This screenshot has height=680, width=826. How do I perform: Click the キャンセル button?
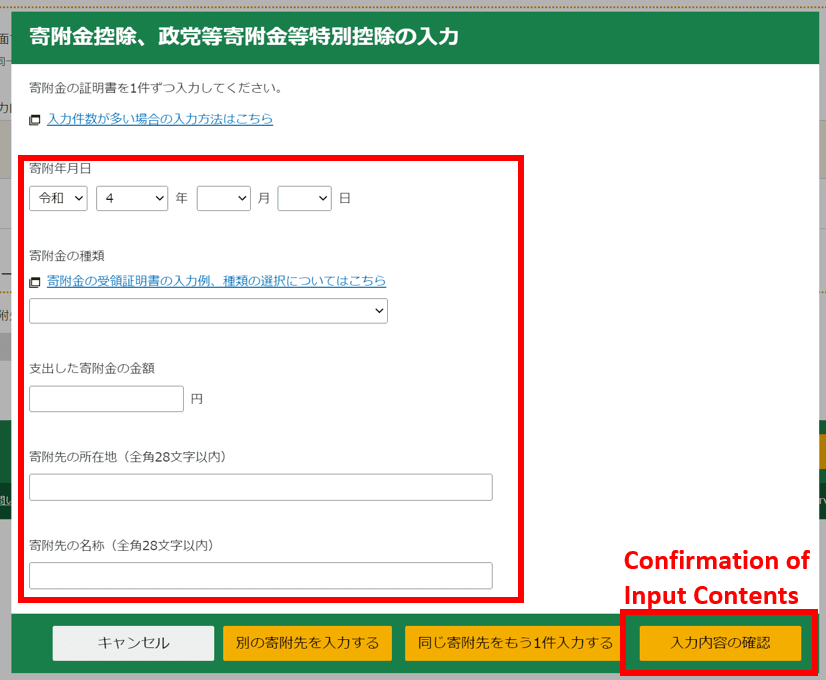(x=133, y=643)
